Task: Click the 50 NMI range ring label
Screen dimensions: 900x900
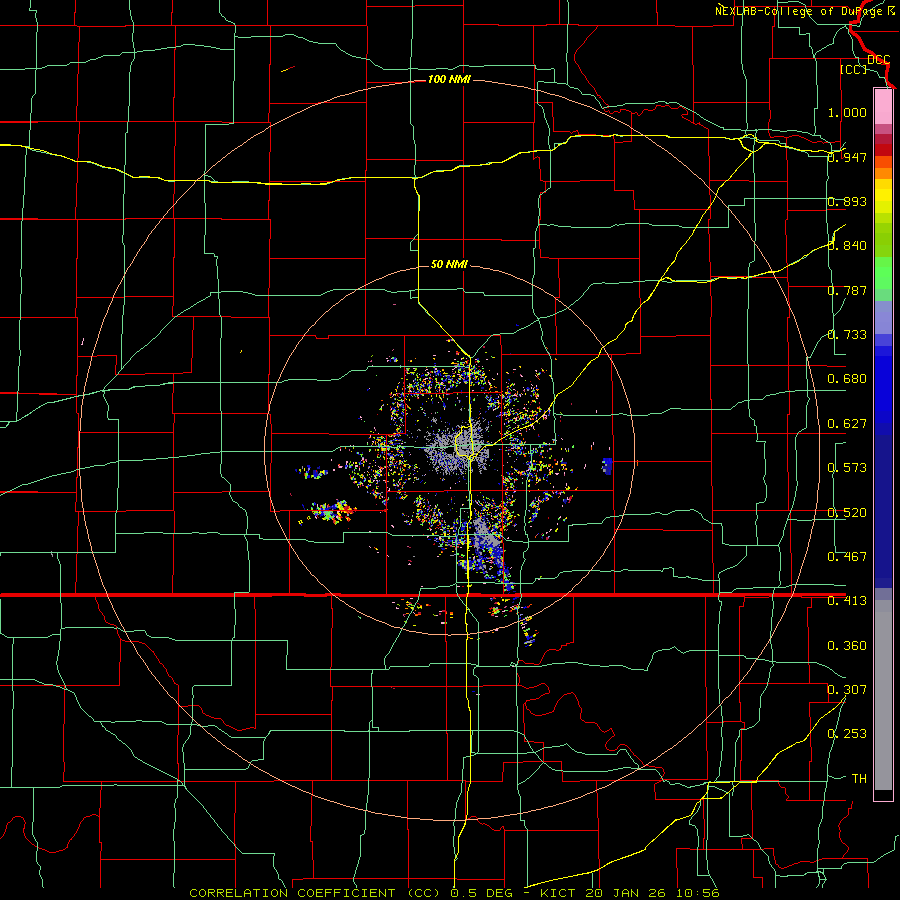Action: 449,264
